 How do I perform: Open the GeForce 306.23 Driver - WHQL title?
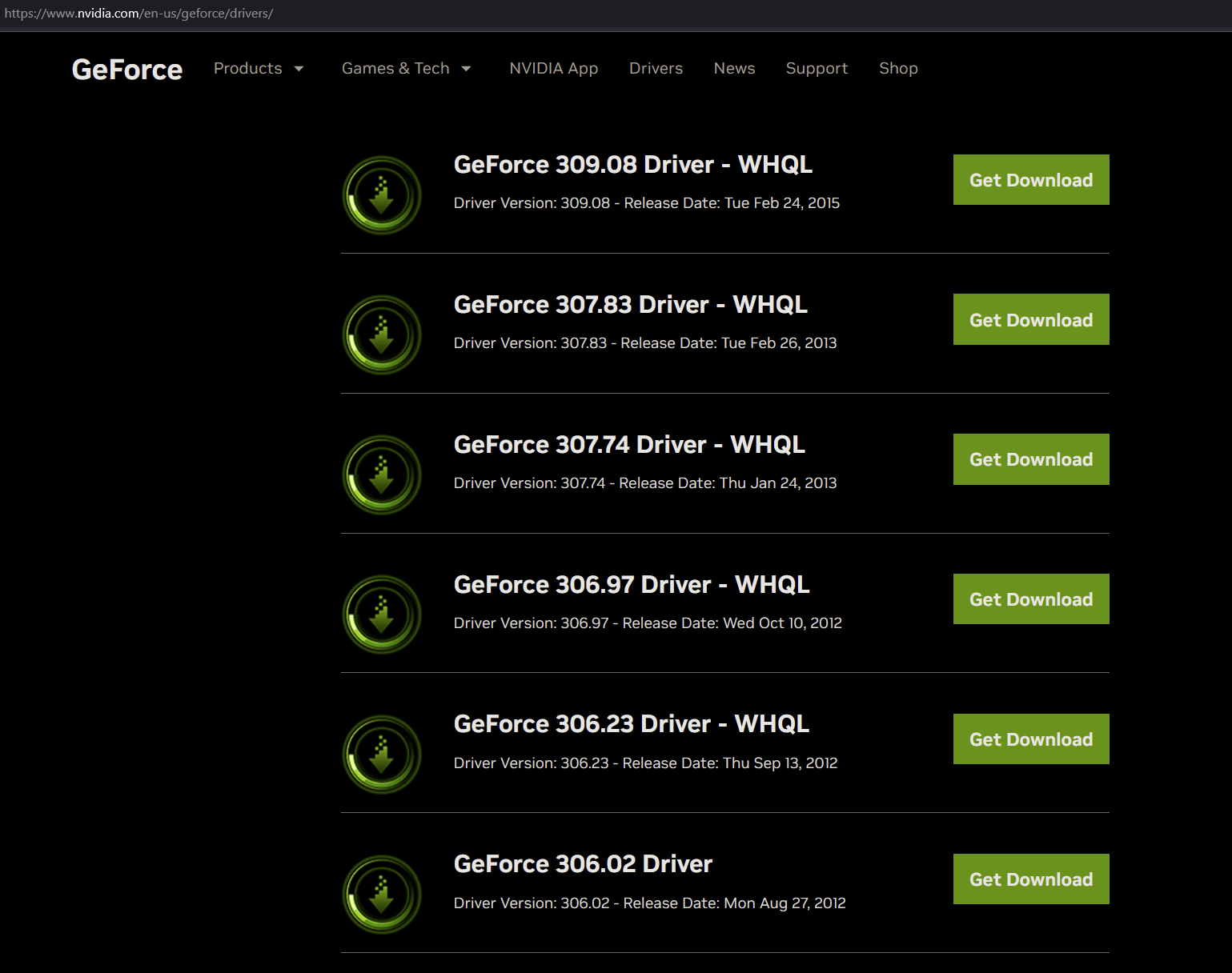(632, 724)
